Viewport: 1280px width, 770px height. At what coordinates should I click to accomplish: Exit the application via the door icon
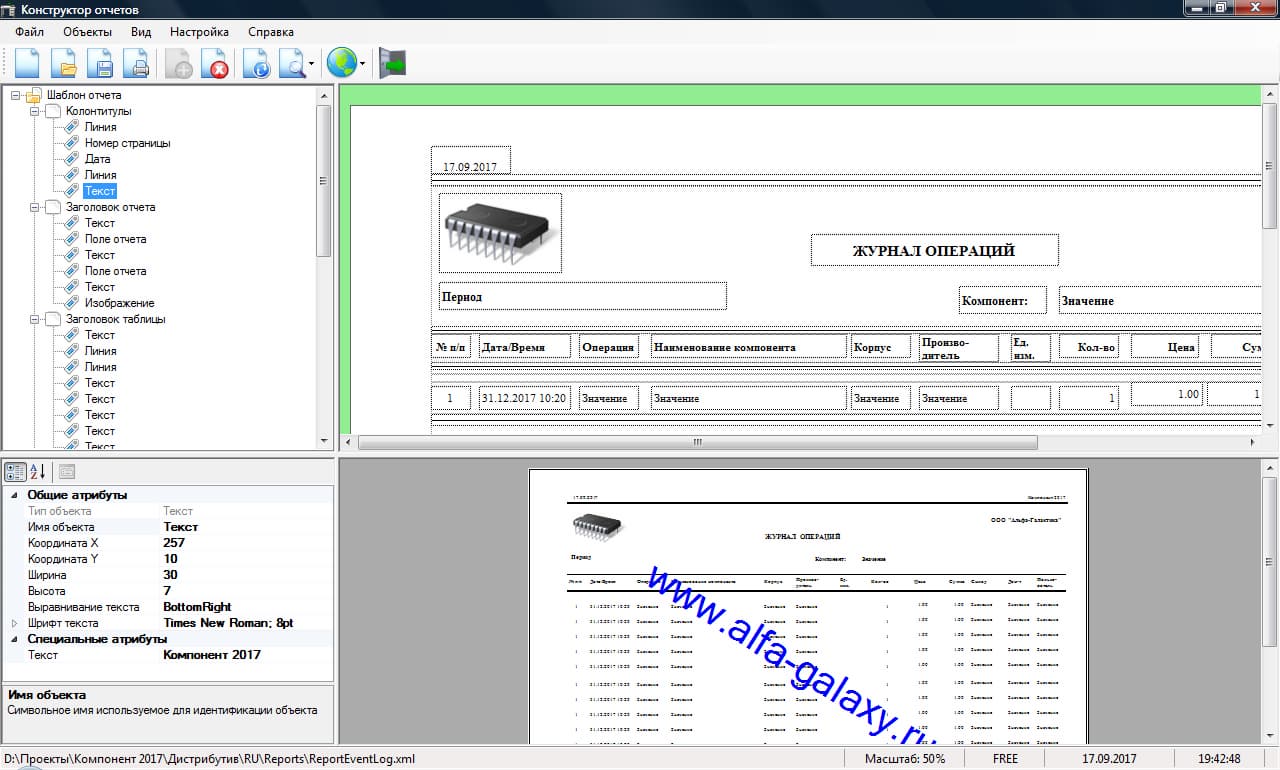tap(392, 64)
